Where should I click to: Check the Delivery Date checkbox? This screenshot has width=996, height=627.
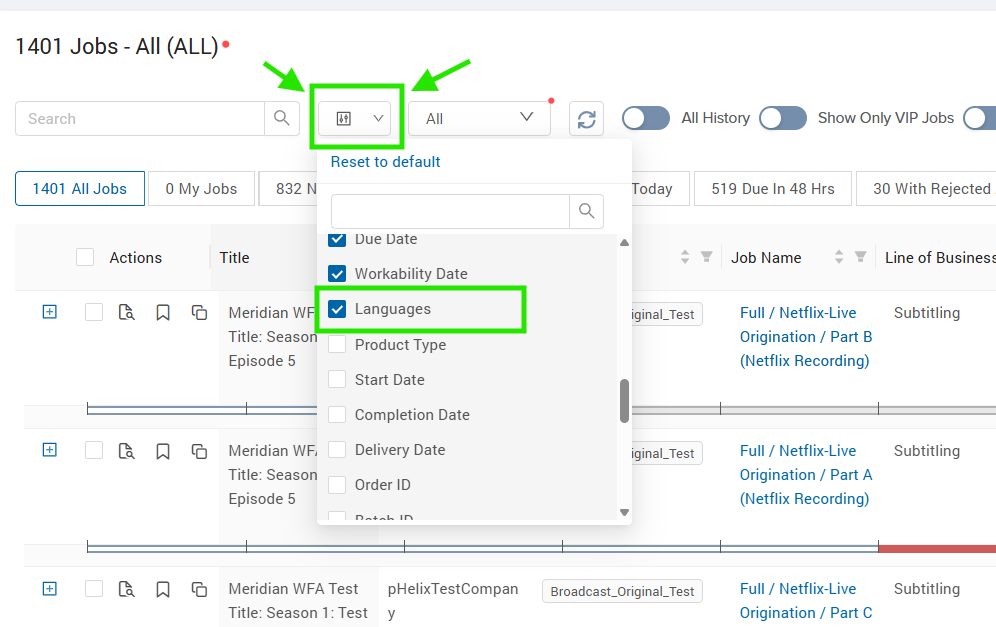[x=337, y=449]
